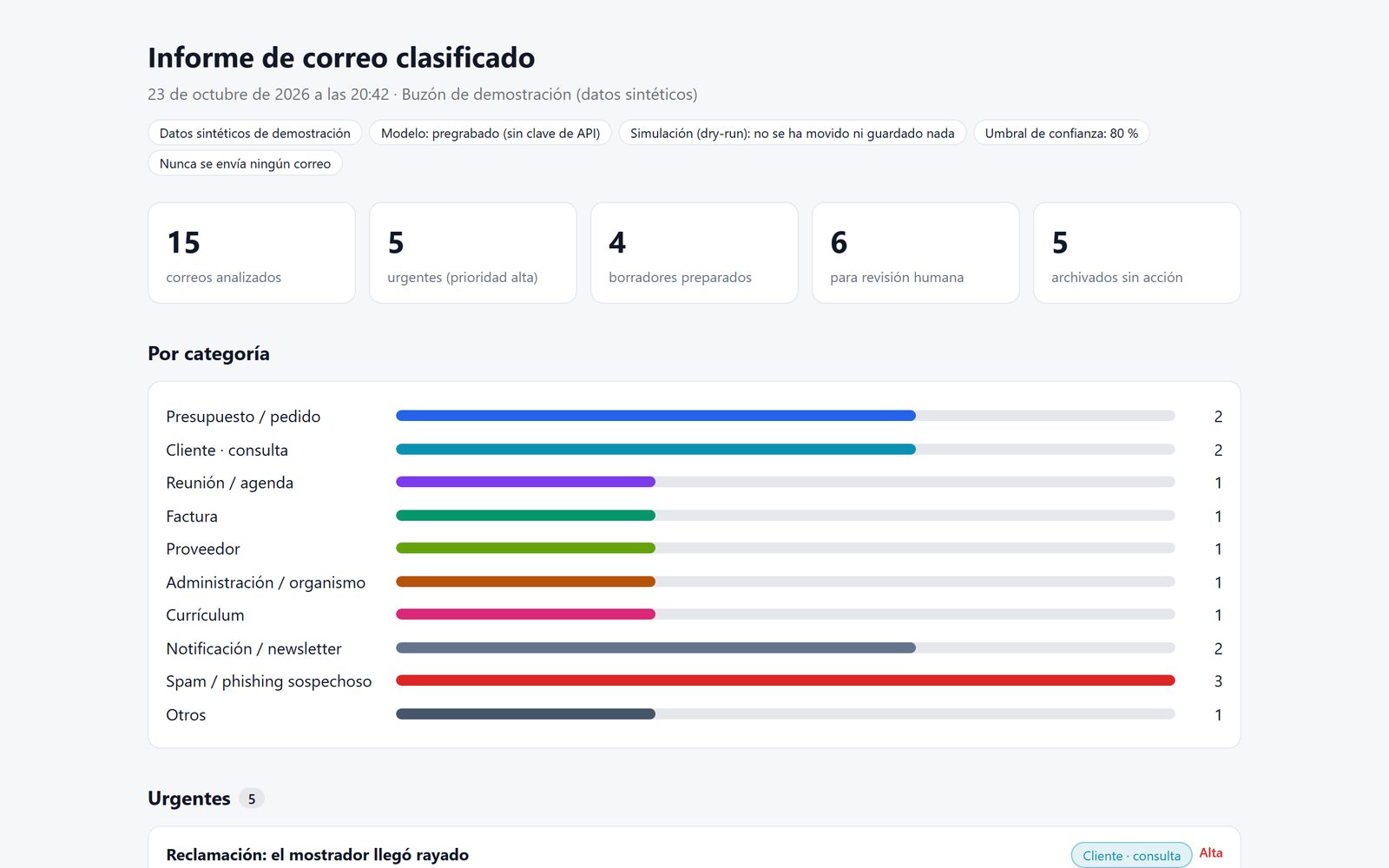
Task: Click the 'Proveedor' category label
Action: click(203, 549)
